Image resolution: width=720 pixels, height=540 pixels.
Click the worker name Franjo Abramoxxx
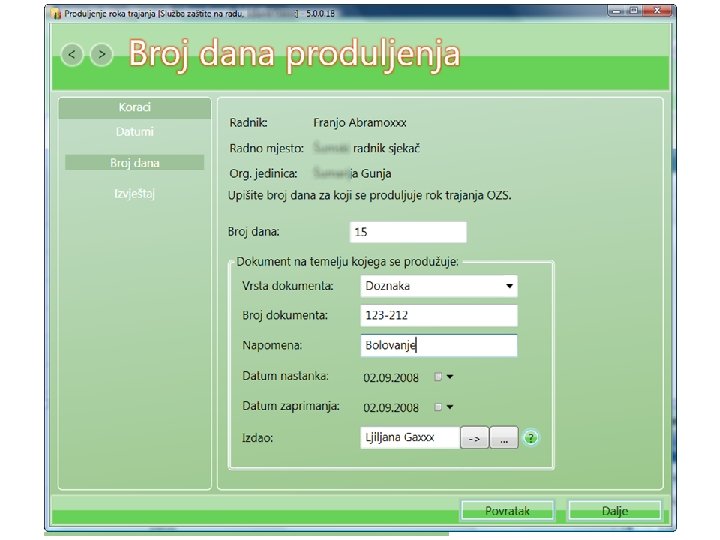coord(360,123)
